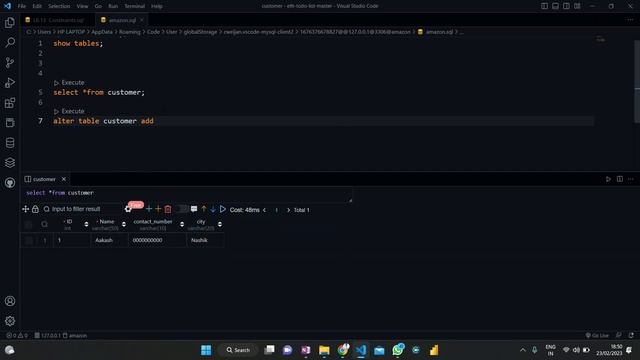This screenshot has height=360, width=640.
Task: Open the result panel run icon at right
Action: 608,179
